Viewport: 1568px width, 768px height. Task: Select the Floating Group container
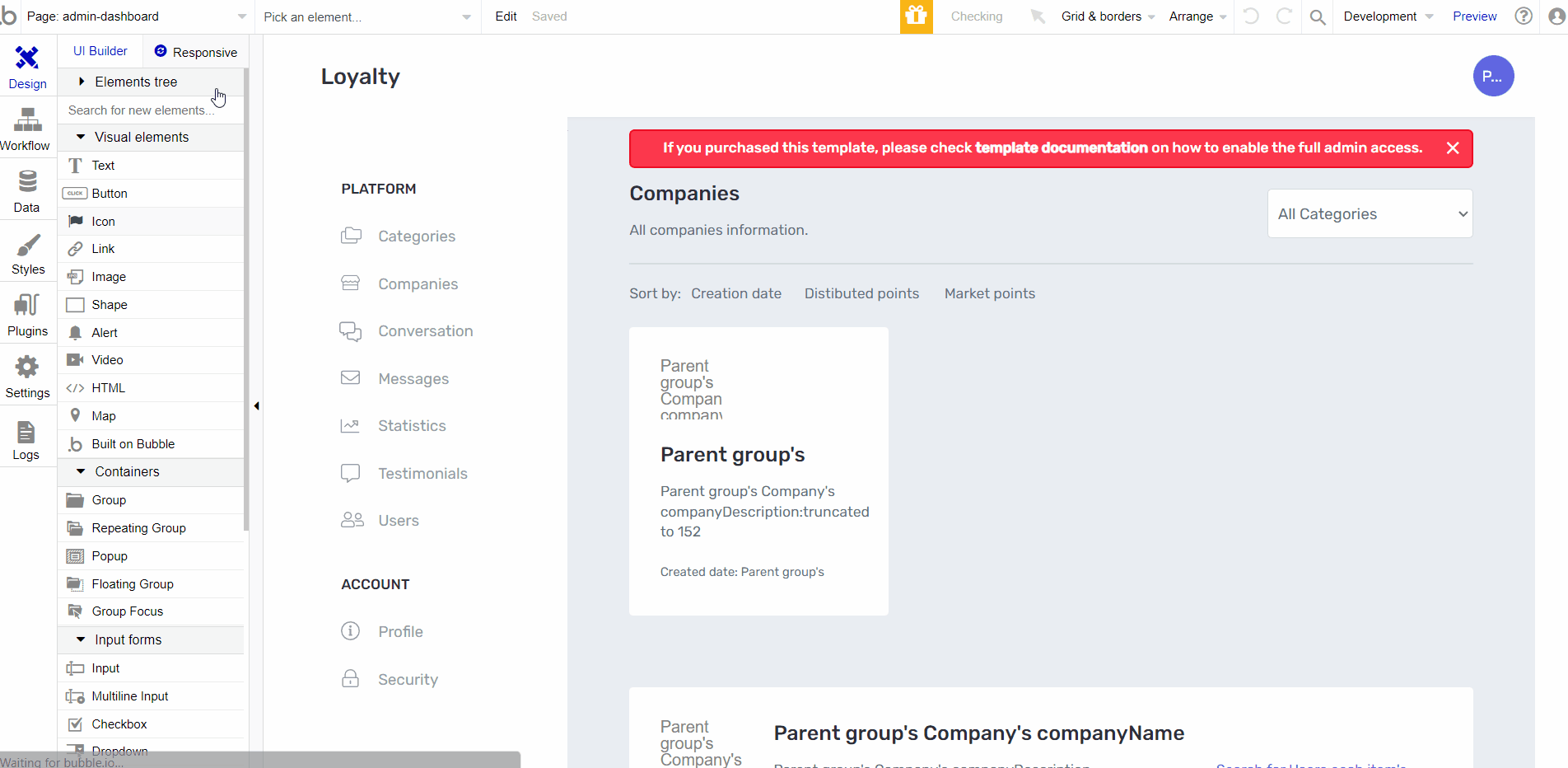pyautogui.click(x=151, y=584)
